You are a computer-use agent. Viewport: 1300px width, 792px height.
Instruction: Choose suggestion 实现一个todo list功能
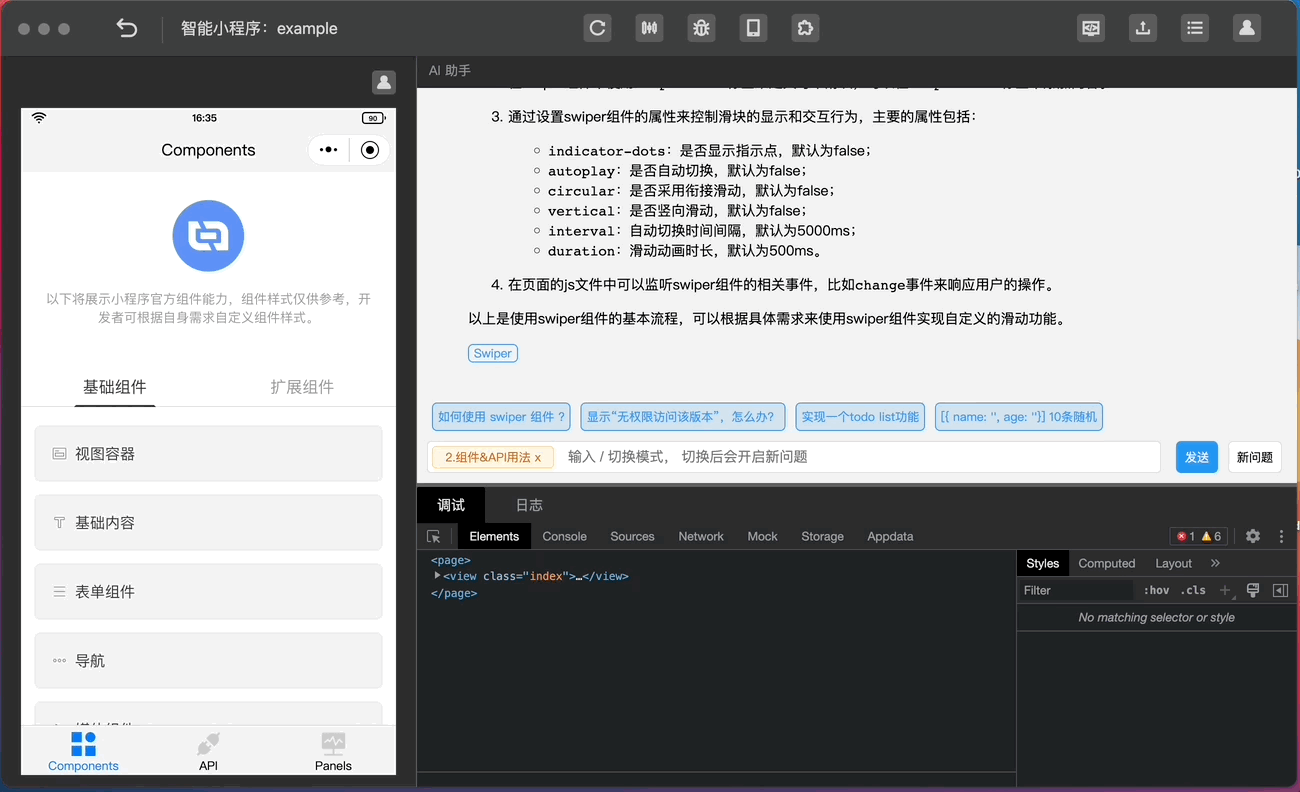click(860, 417)
